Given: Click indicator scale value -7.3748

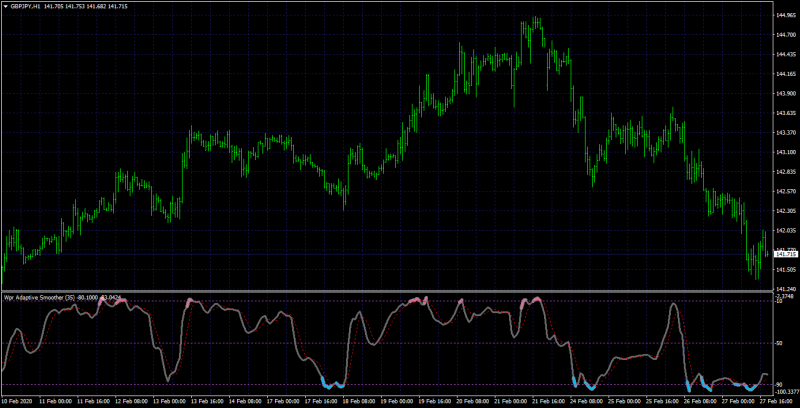Looking at the screenshot, I should 786,296.
